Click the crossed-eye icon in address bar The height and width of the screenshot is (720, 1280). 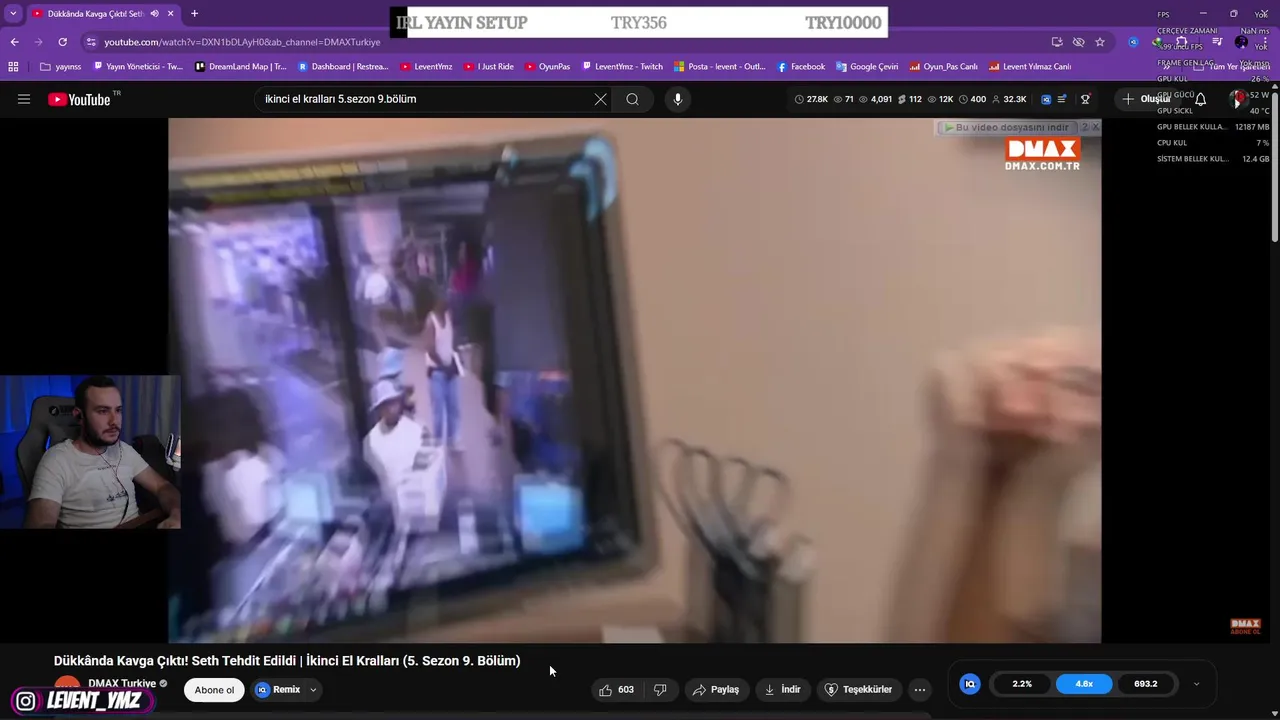tap(1078, 42)
